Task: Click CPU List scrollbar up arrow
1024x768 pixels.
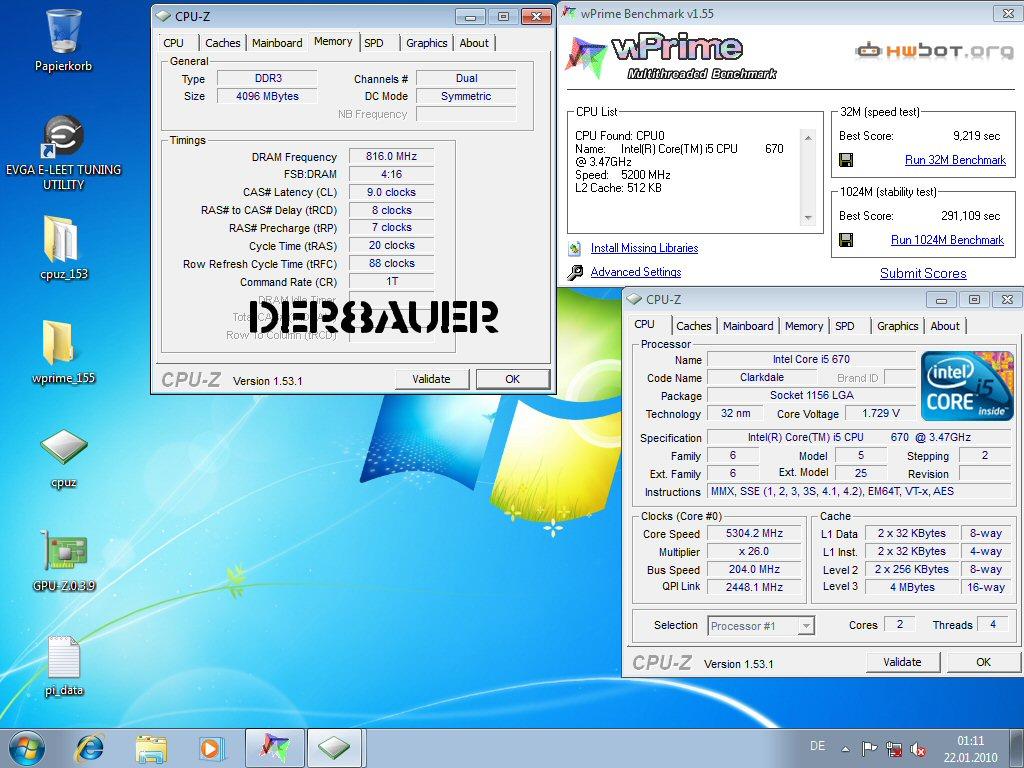Action: click(808, 138)
